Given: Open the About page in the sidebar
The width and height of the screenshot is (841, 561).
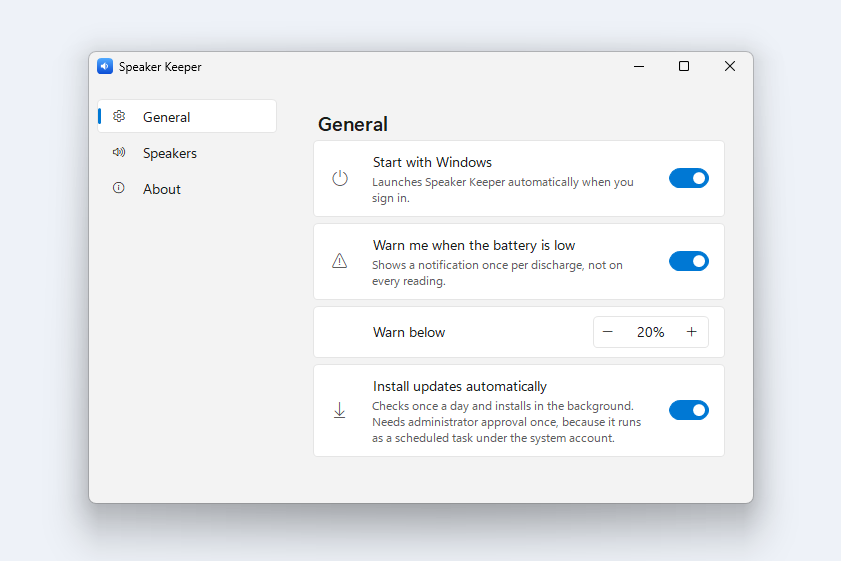Looking at the screenshot, I should point(187,189).
